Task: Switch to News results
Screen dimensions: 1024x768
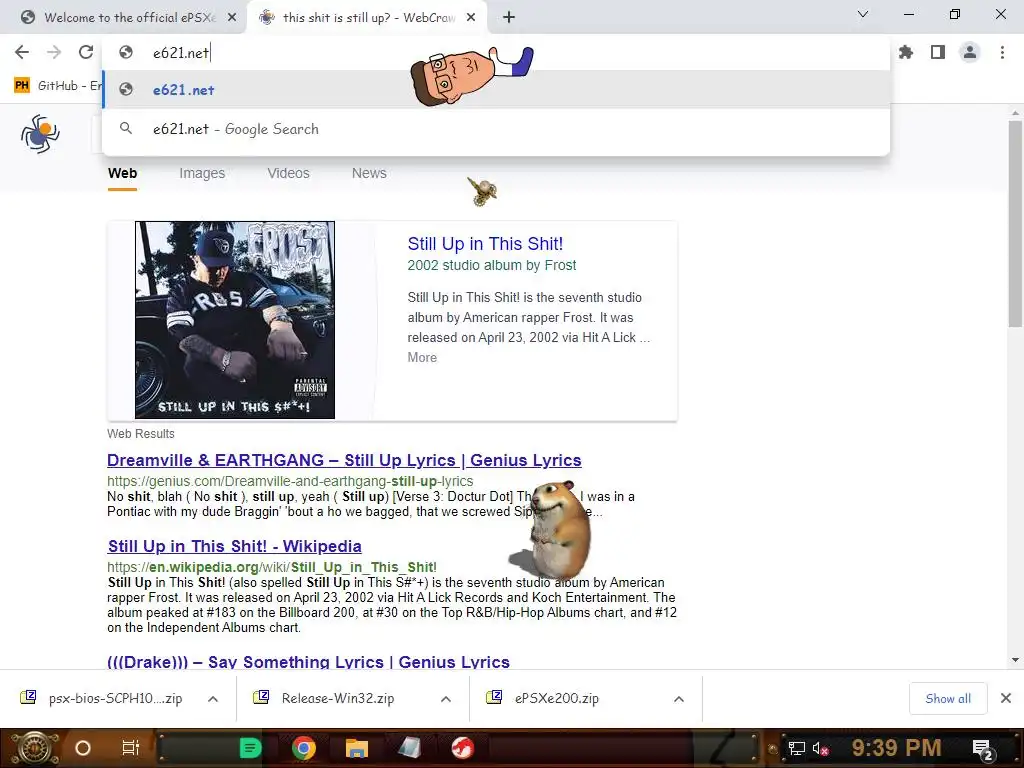Action: [369, 173]
